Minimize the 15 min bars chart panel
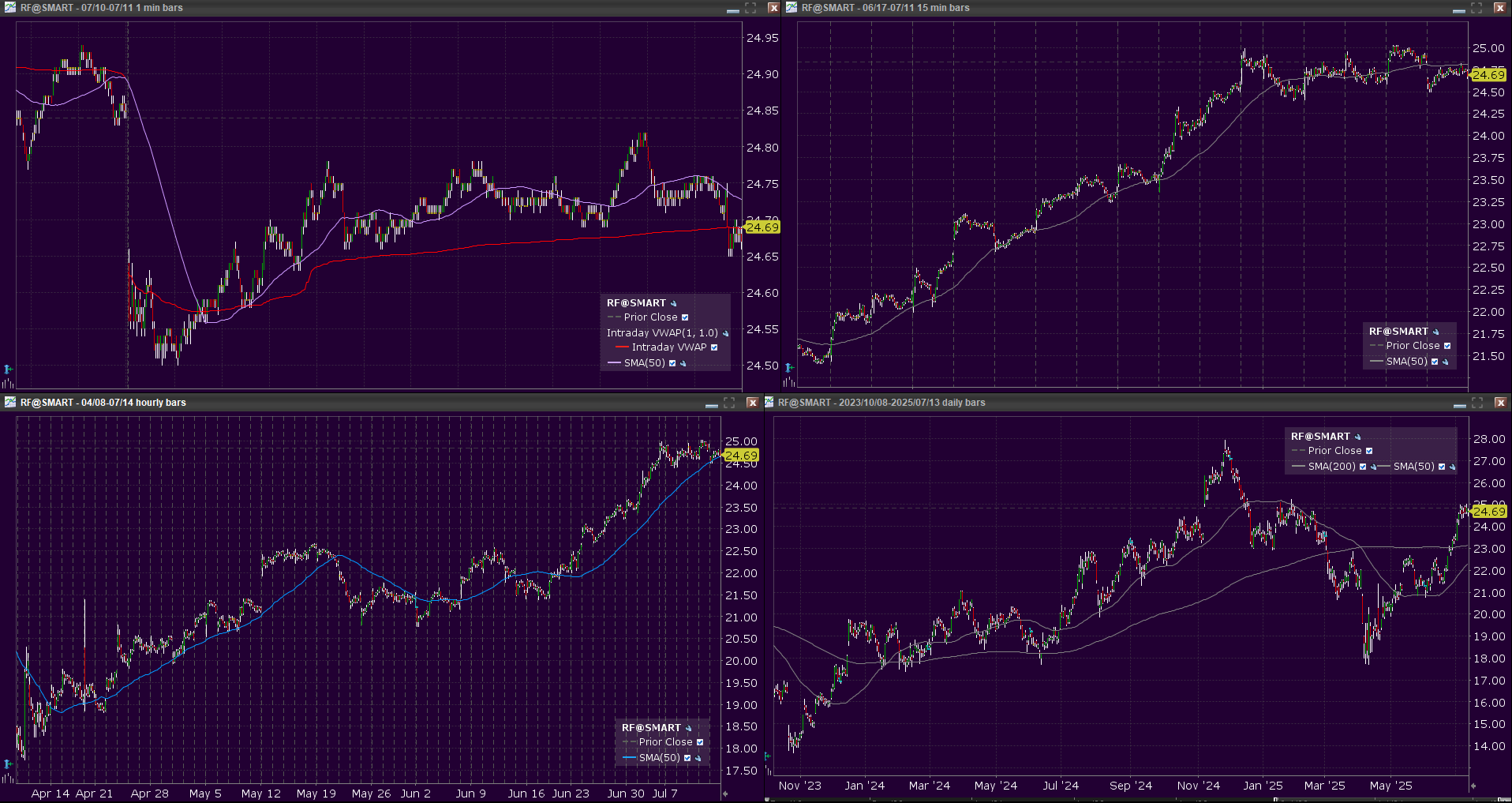1512x803 pixels. pos(1458,8)
